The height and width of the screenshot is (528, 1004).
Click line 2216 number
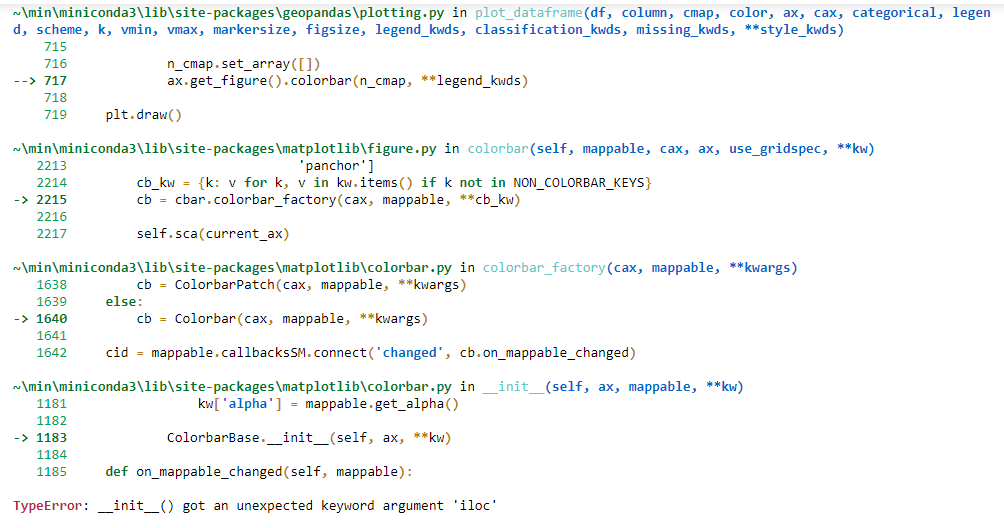(x=51, y=217)
